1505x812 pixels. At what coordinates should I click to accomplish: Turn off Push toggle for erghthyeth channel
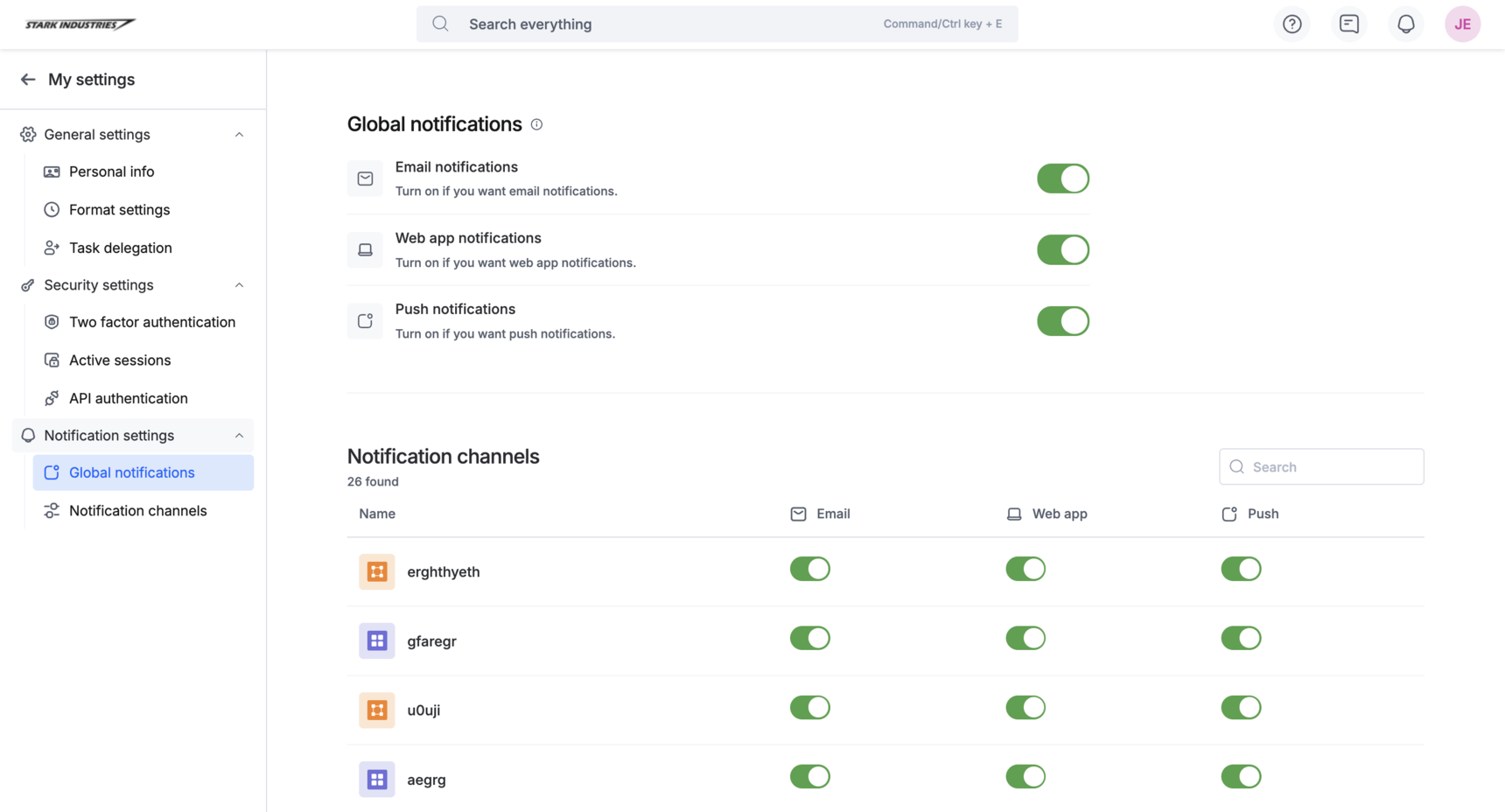(x=1241, y=569)
